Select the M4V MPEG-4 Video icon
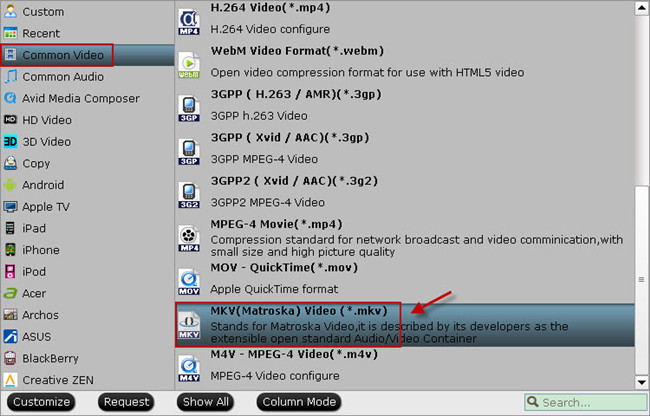This screenshot has width=650, height=416. (x=189, y=369)
